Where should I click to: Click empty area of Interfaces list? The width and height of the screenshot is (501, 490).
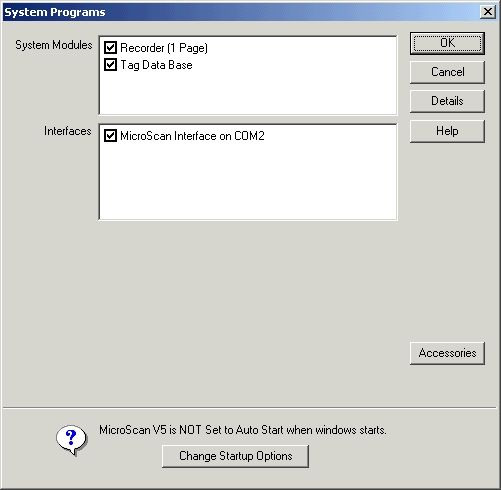pyautogui.click(x=248, y=182)
